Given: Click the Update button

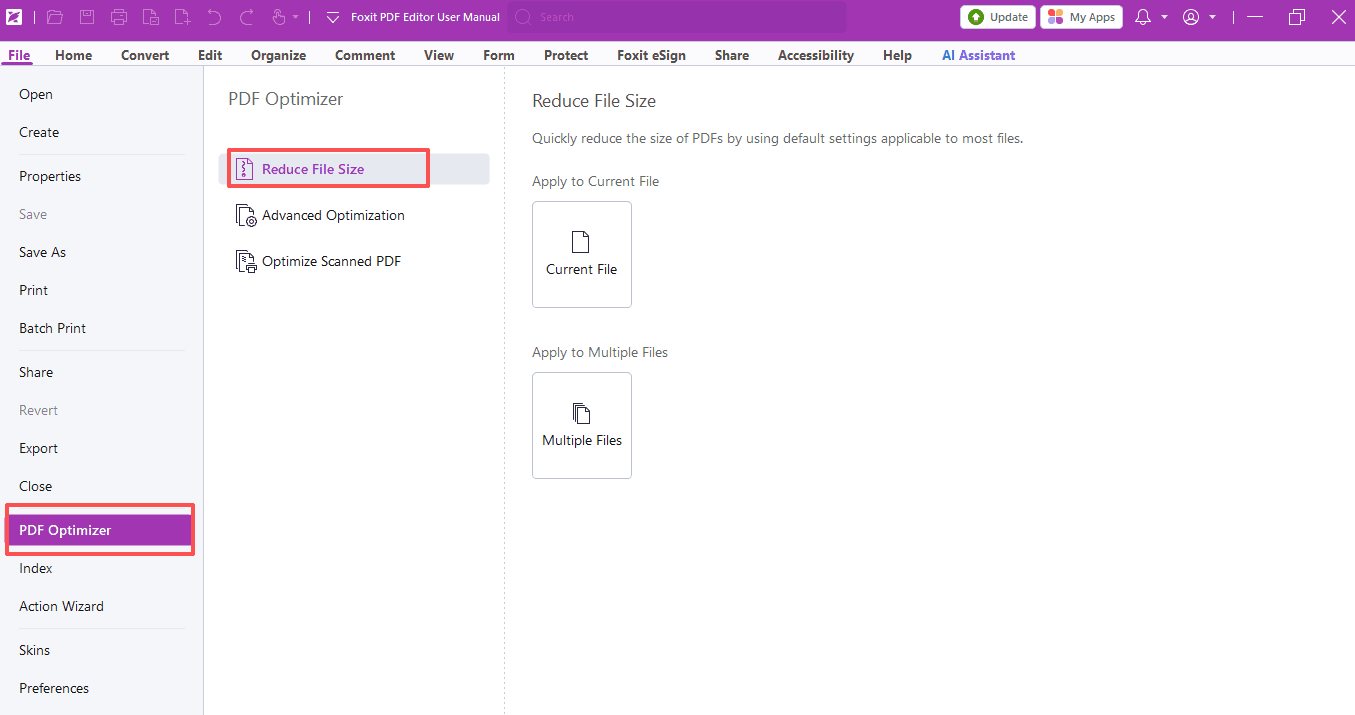Looking at the screenshot, I should (x=998, y=17).
